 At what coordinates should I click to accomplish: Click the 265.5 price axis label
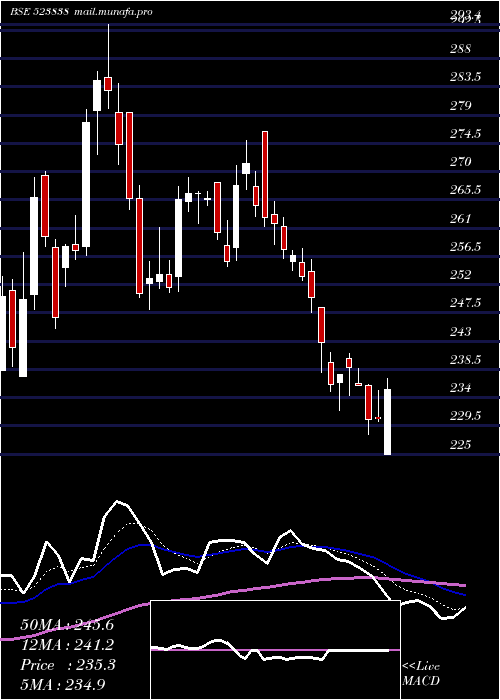pyautogui.click(x=465, y=190)
